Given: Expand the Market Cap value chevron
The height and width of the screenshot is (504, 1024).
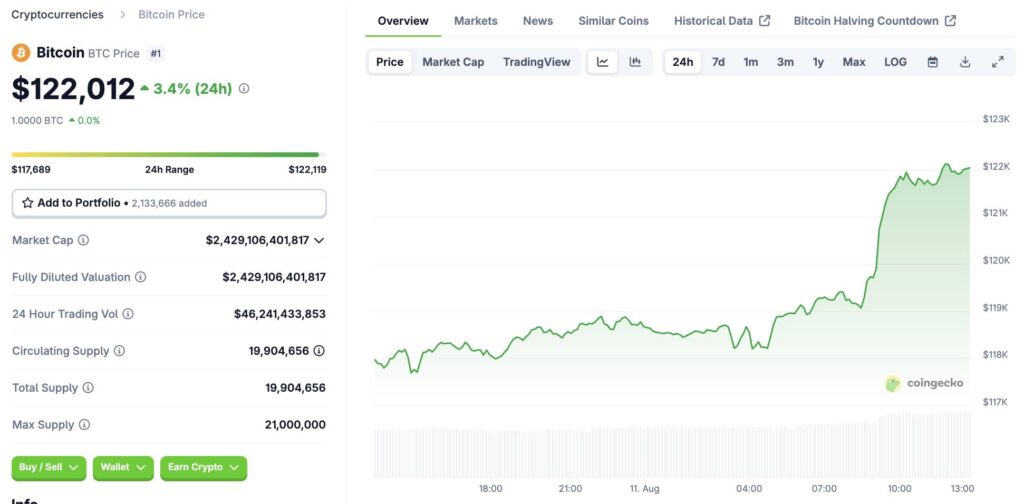Looking at the screenshot, I should click(319, 240).
